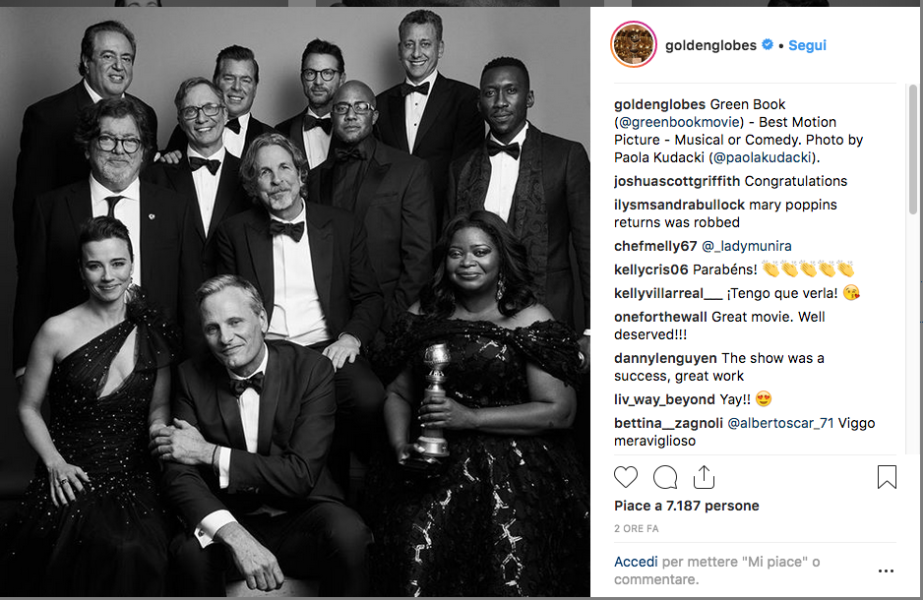Open the 2 ORE FA timestamp

[636, 528]
